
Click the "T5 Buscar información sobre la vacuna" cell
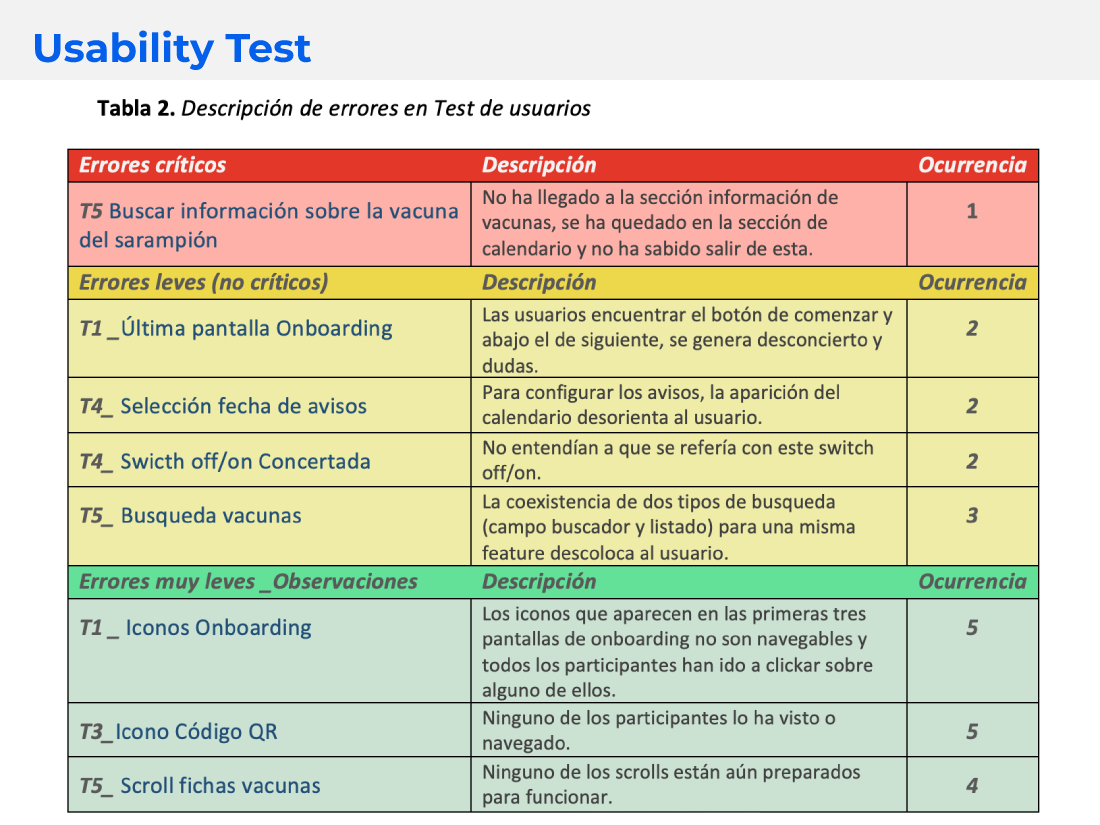coord(268,225)
